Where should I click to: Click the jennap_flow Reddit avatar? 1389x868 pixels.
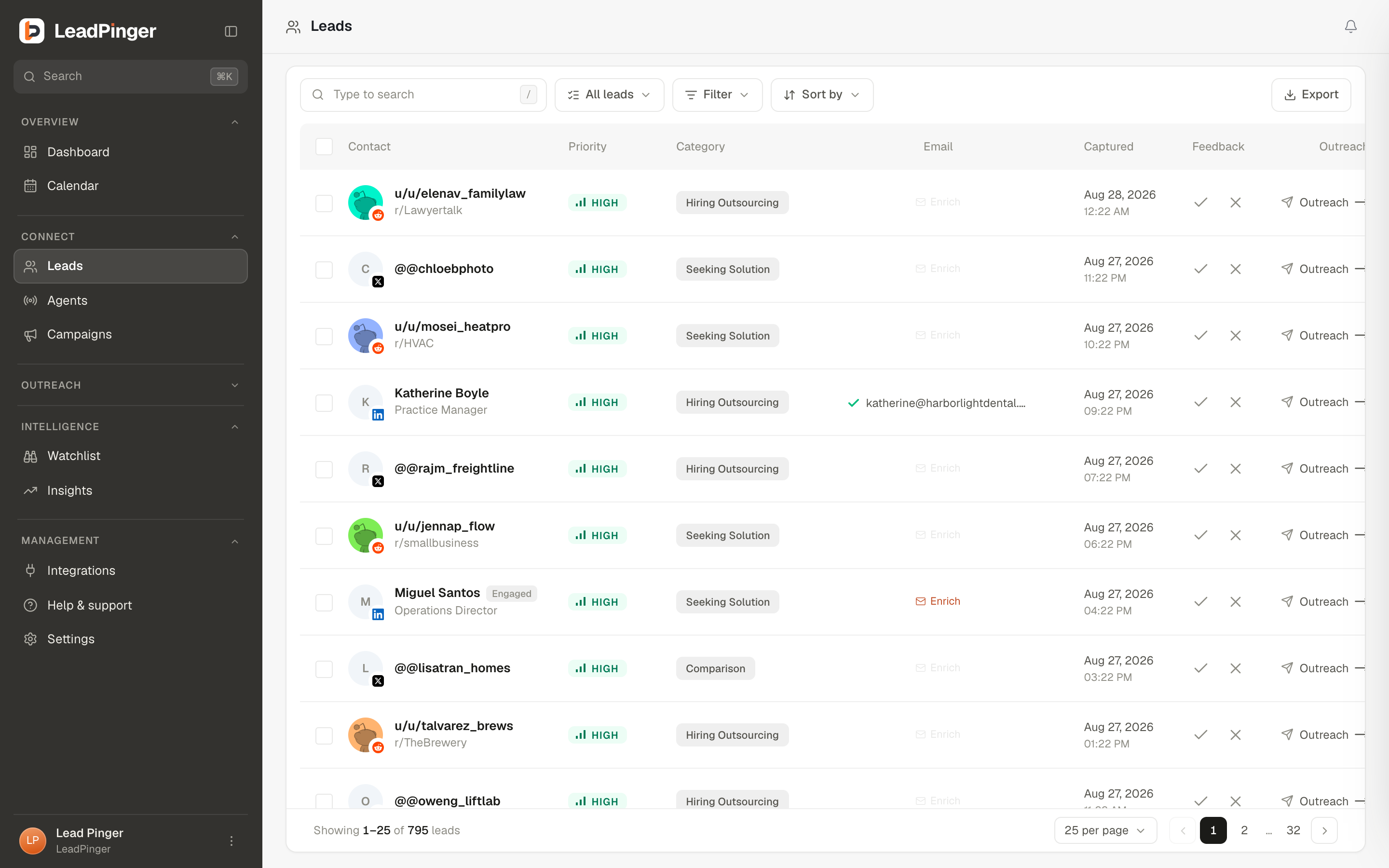click(366, 535)
